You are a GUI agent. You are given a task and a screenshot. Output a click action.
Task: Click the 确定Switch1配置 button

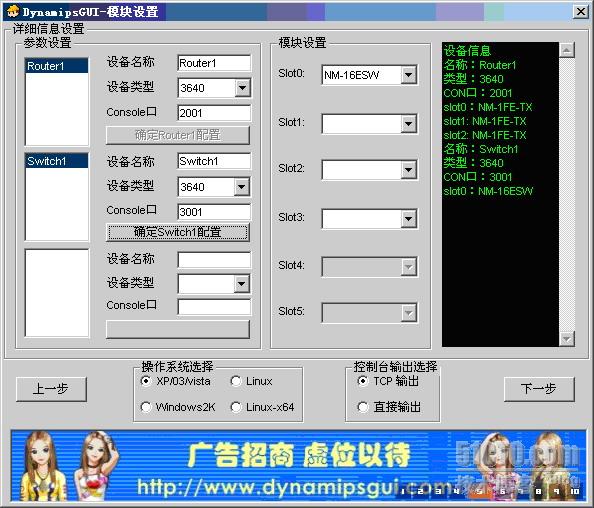[178, 232]
